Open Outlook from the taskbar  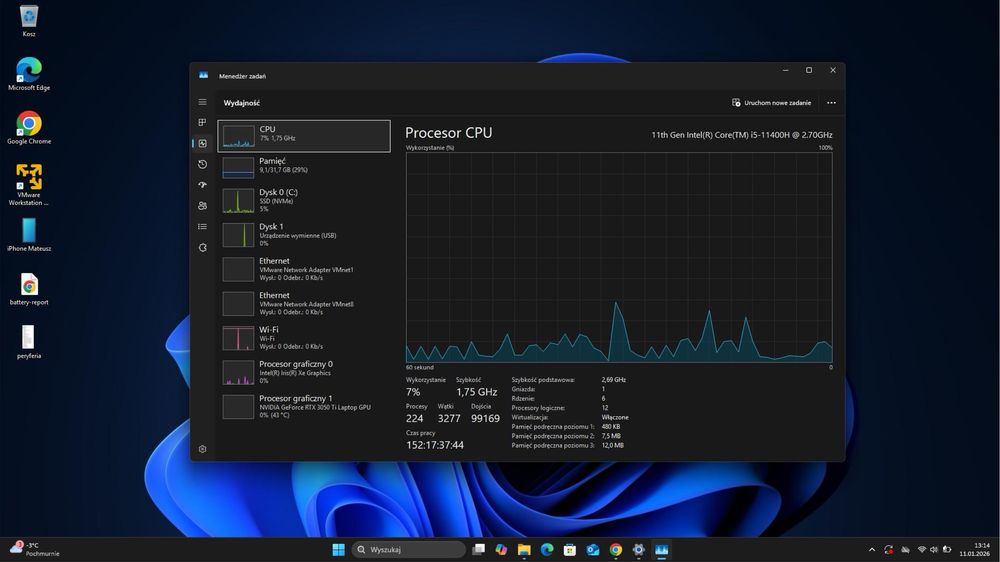(x=593, y=549)
